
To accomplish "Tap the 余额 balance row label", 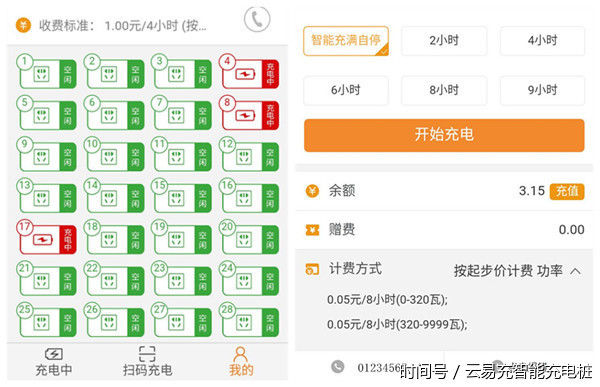I will pyautogui.click(x=342, y=191).
